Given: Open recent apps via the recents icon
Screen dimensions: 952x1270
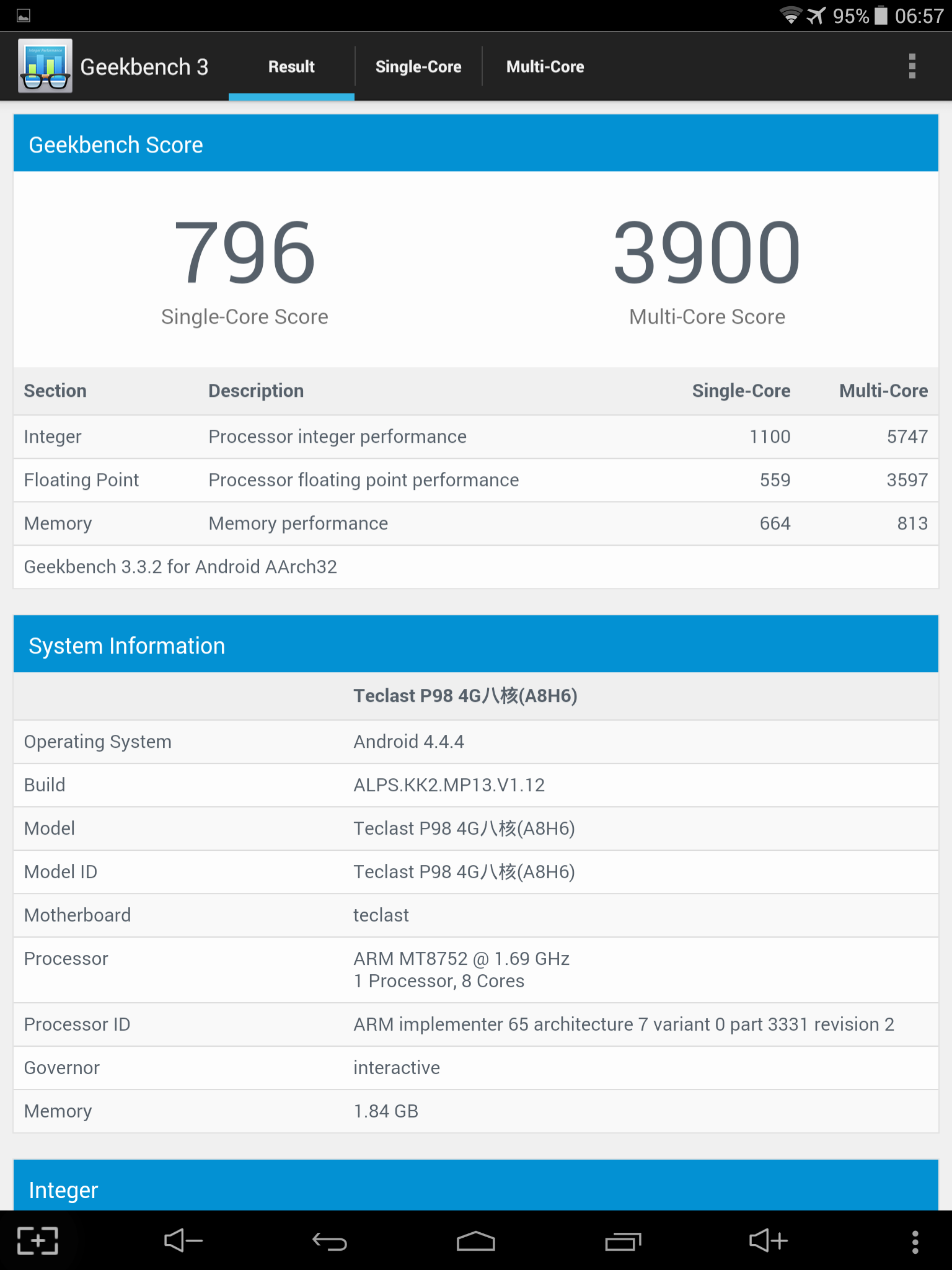Looking at the screenshot, I should pos(623,1241).
